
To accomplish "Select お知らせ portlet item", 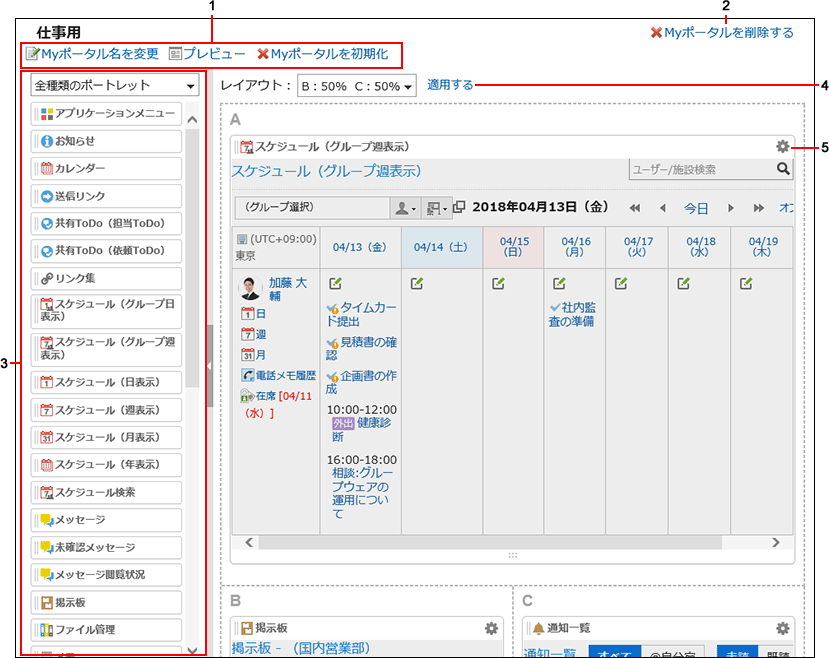I will click(106, 141).
